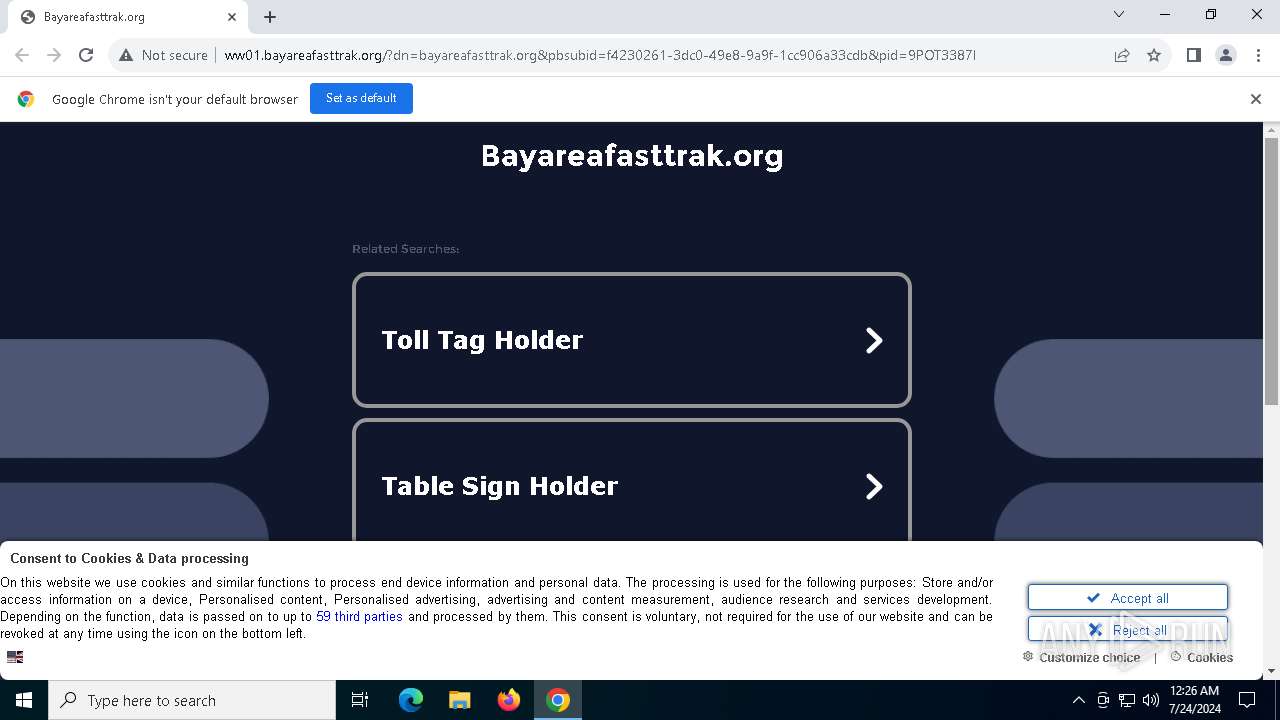Open Customize choice cookie settings
Screen dimensions: 1280x720
(x=1081, y=657)
